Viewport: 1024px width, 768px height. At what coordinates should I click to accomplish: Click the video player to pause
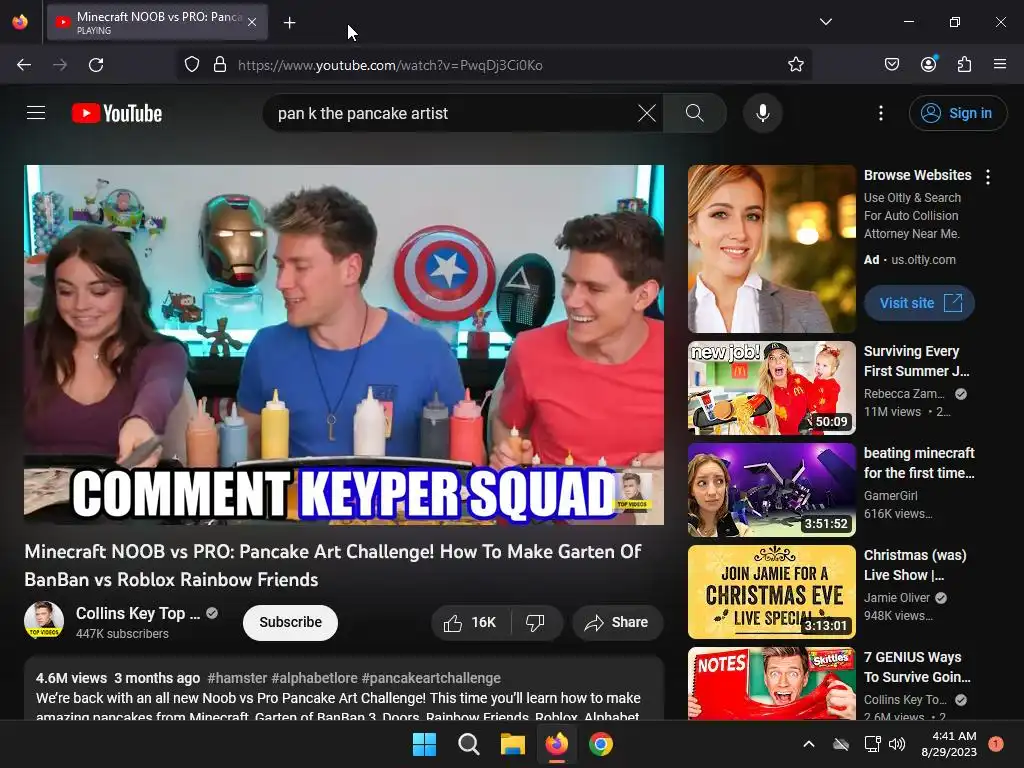click(344, 344)
